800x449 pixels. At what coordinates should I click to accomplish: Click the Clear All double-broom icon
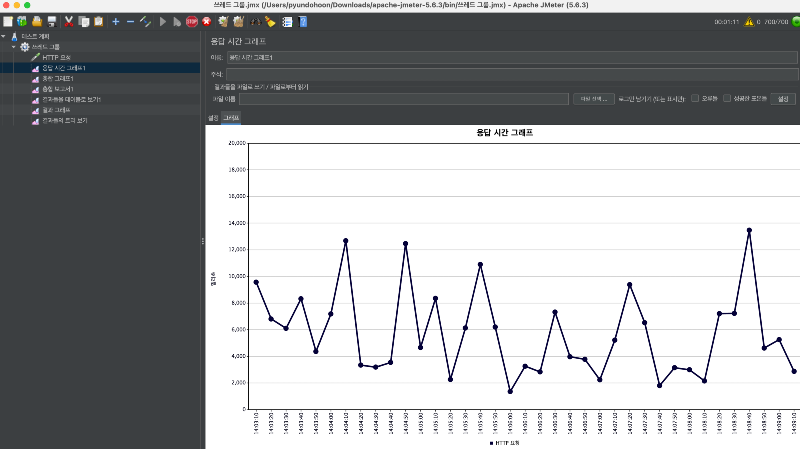238,21
